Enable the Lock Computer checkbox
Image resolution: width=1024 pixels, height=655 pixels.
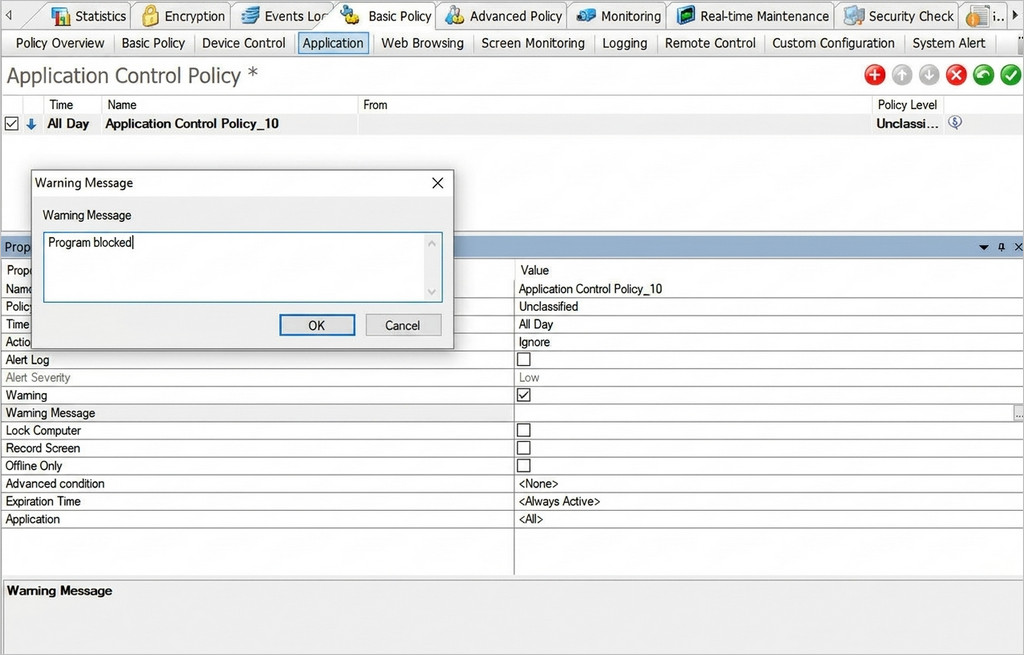tap(524, 430)
